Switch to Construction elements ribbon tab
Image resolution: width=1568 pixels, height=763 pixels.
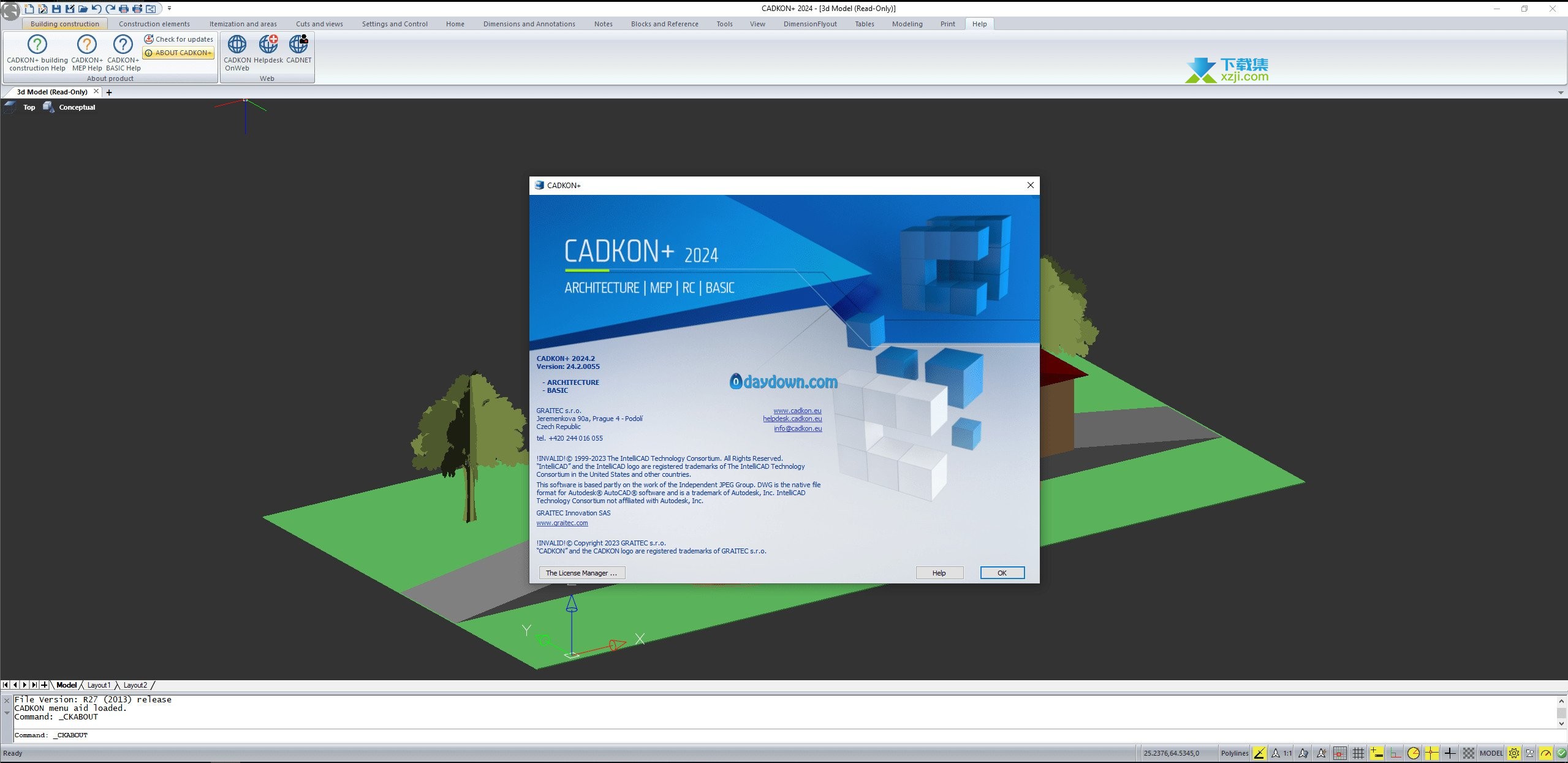click(x=154, y=24)
